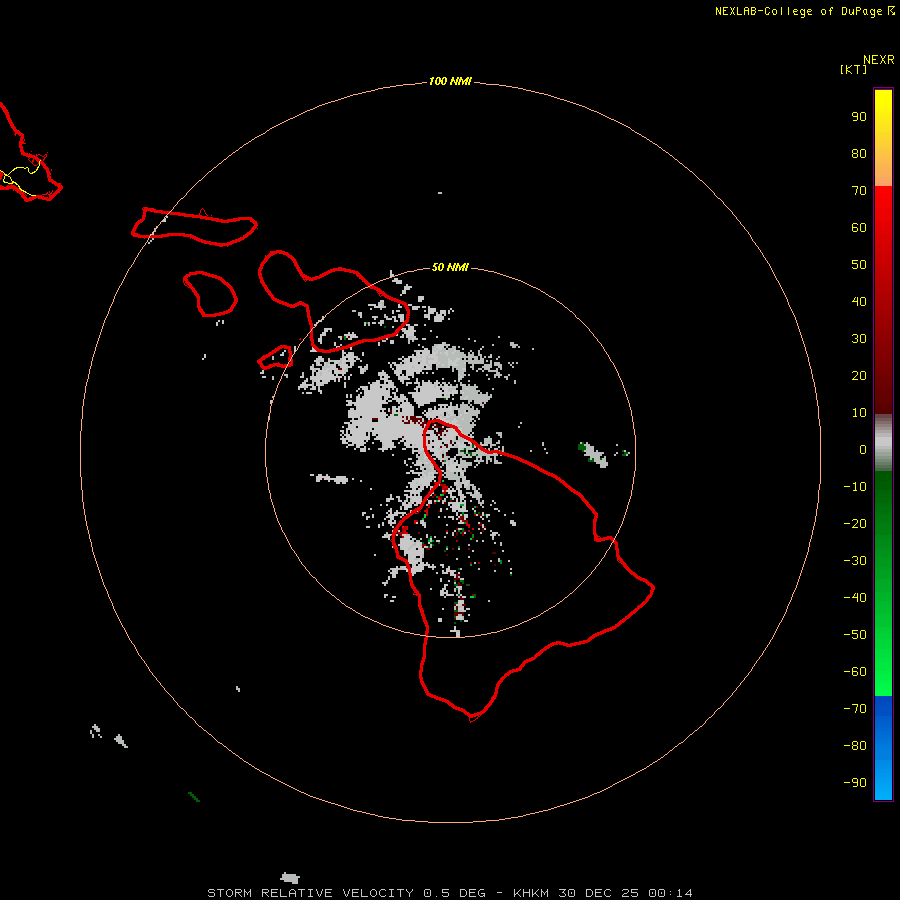Click the -70 knot colorbar label
Image resolution: width=900 pixels, height=900 pixels.
(x=855, y=709)
